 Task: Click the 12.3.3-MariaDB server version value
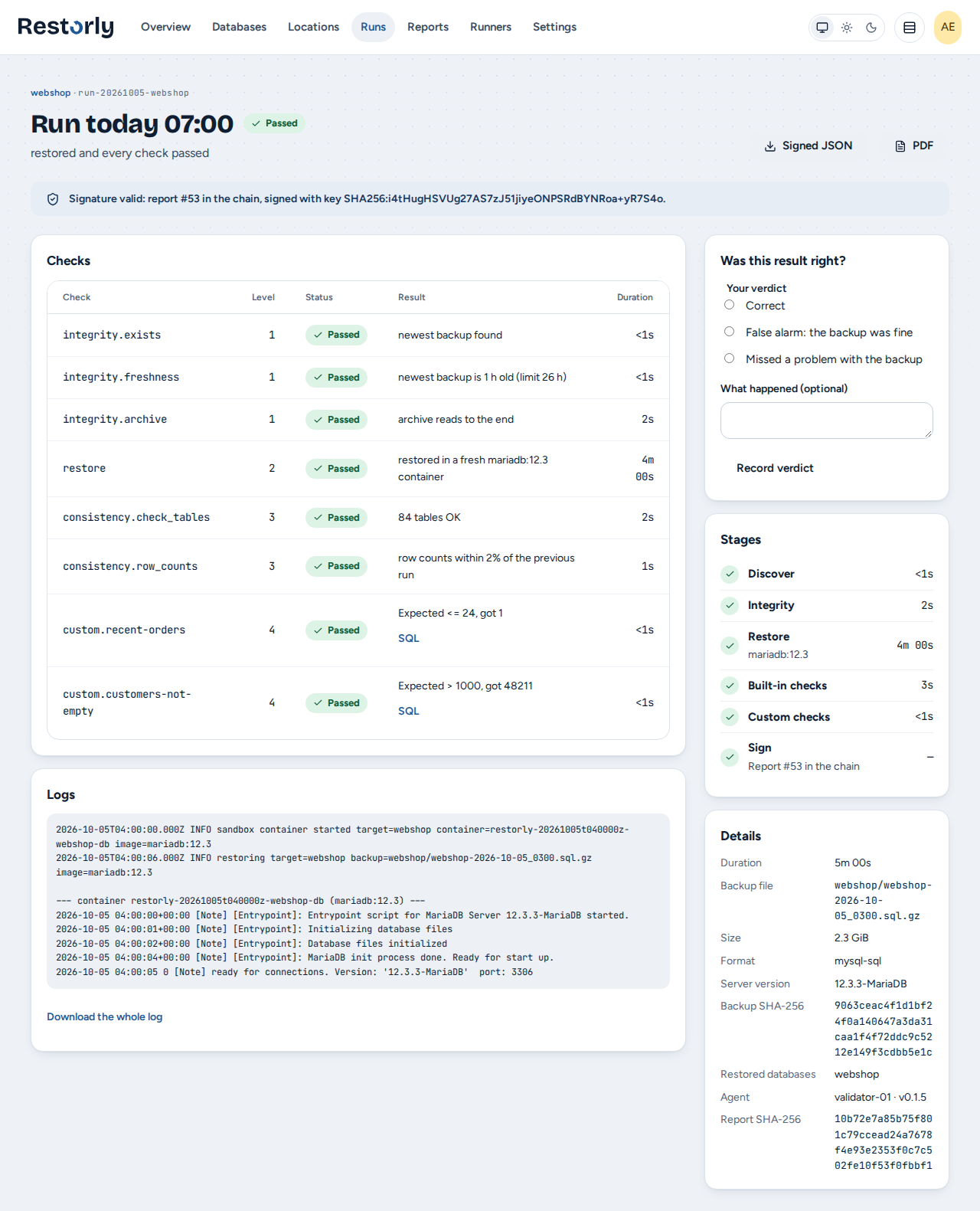point(871,984)
